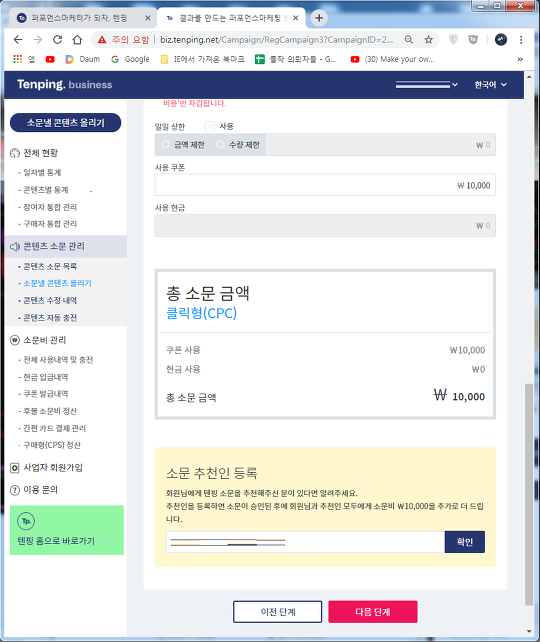Open the account name dropdown in header
This screenshot has height=642, width=540.
click(426, 85)
